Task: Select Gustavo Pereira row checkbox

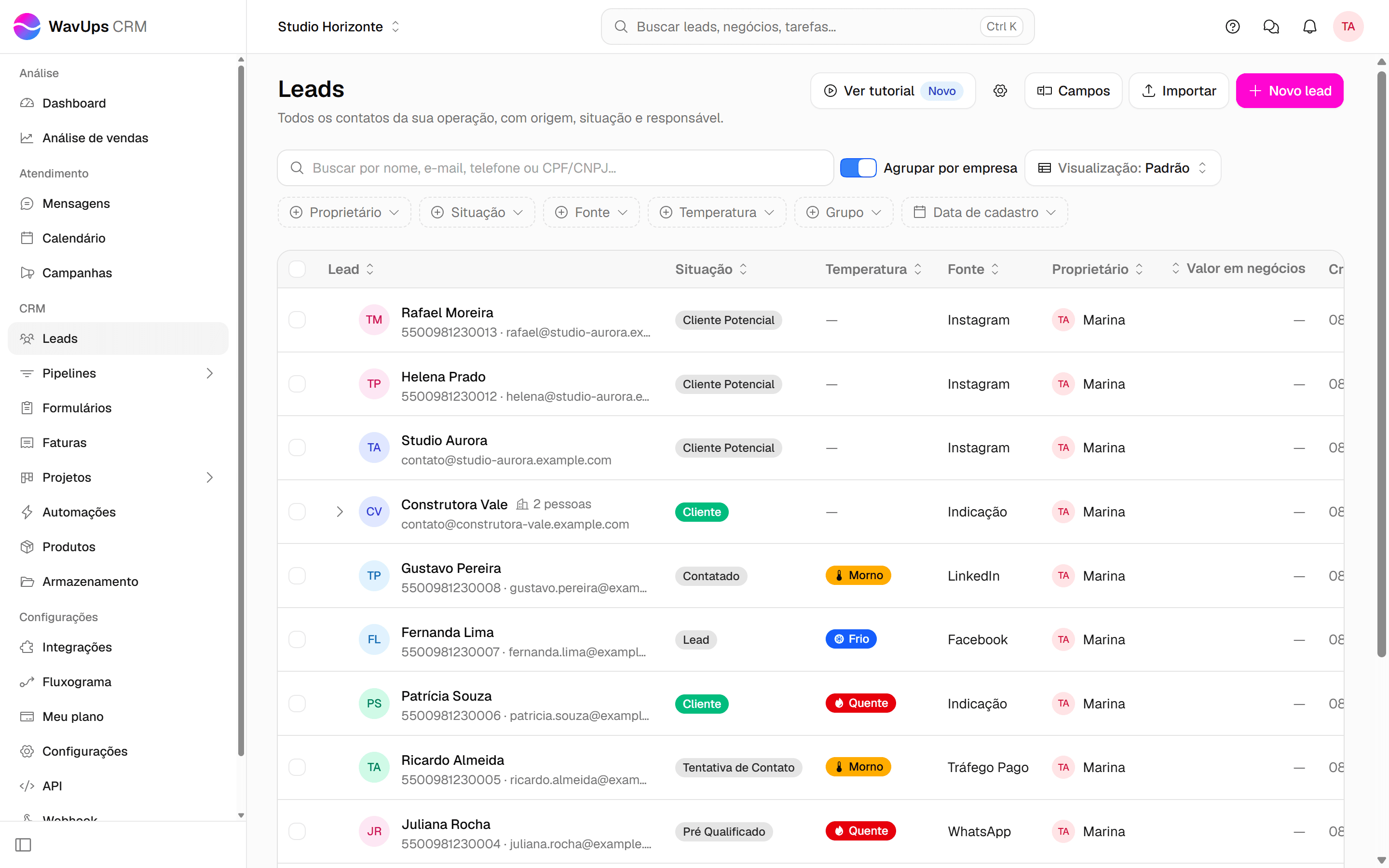Action: click(297, 576)
